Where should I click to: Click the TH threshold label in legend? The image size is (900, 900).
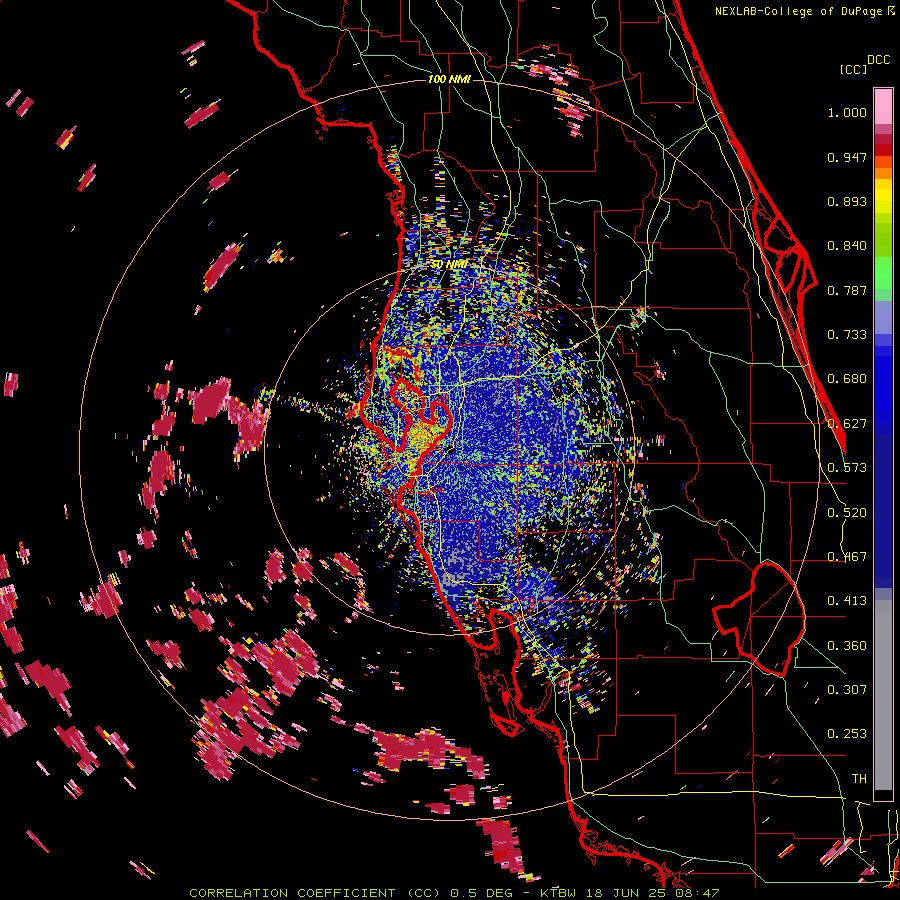(859, 779)
